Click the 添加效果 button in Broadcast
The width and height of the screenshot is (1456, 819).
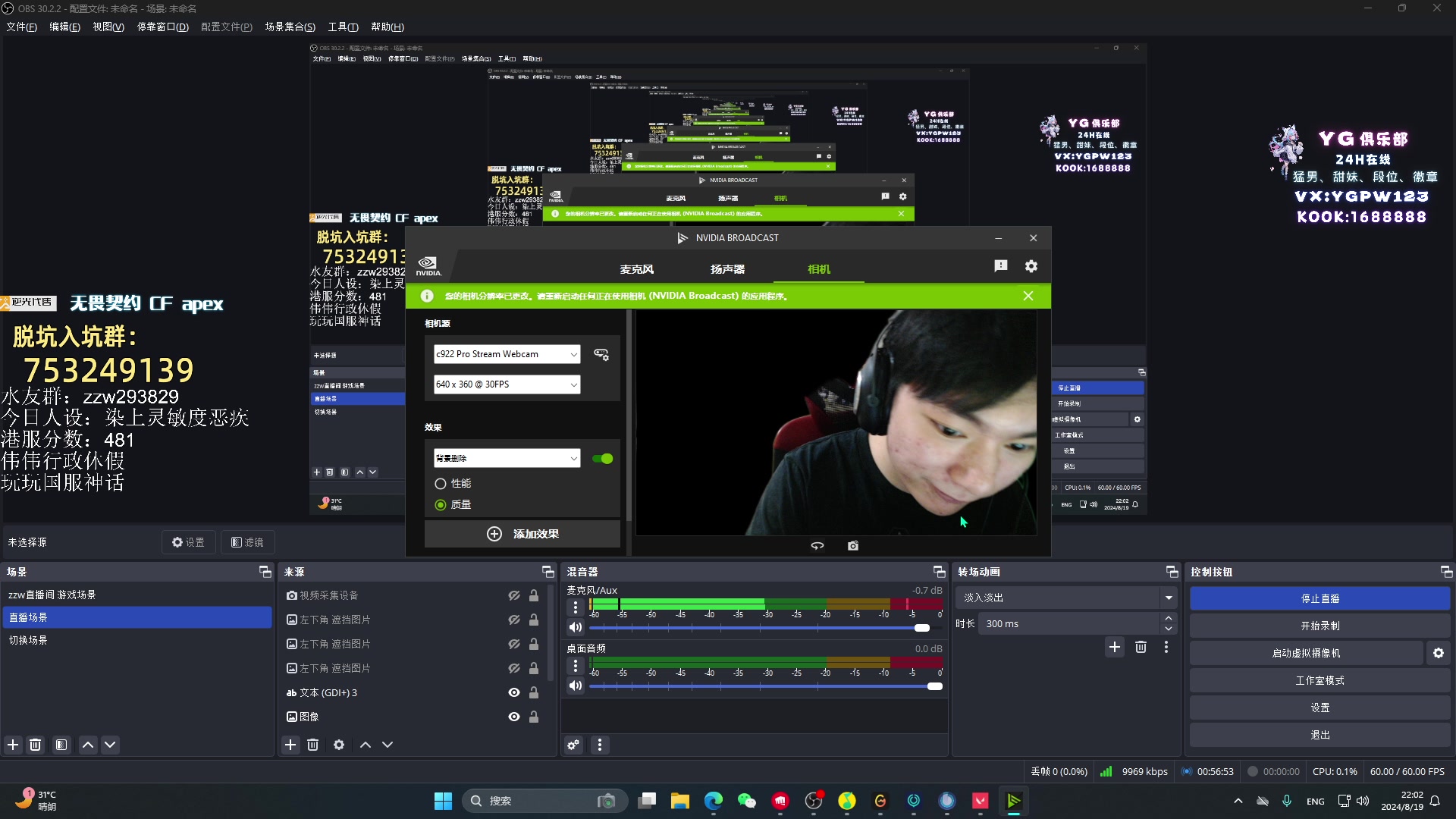point(522,534)
